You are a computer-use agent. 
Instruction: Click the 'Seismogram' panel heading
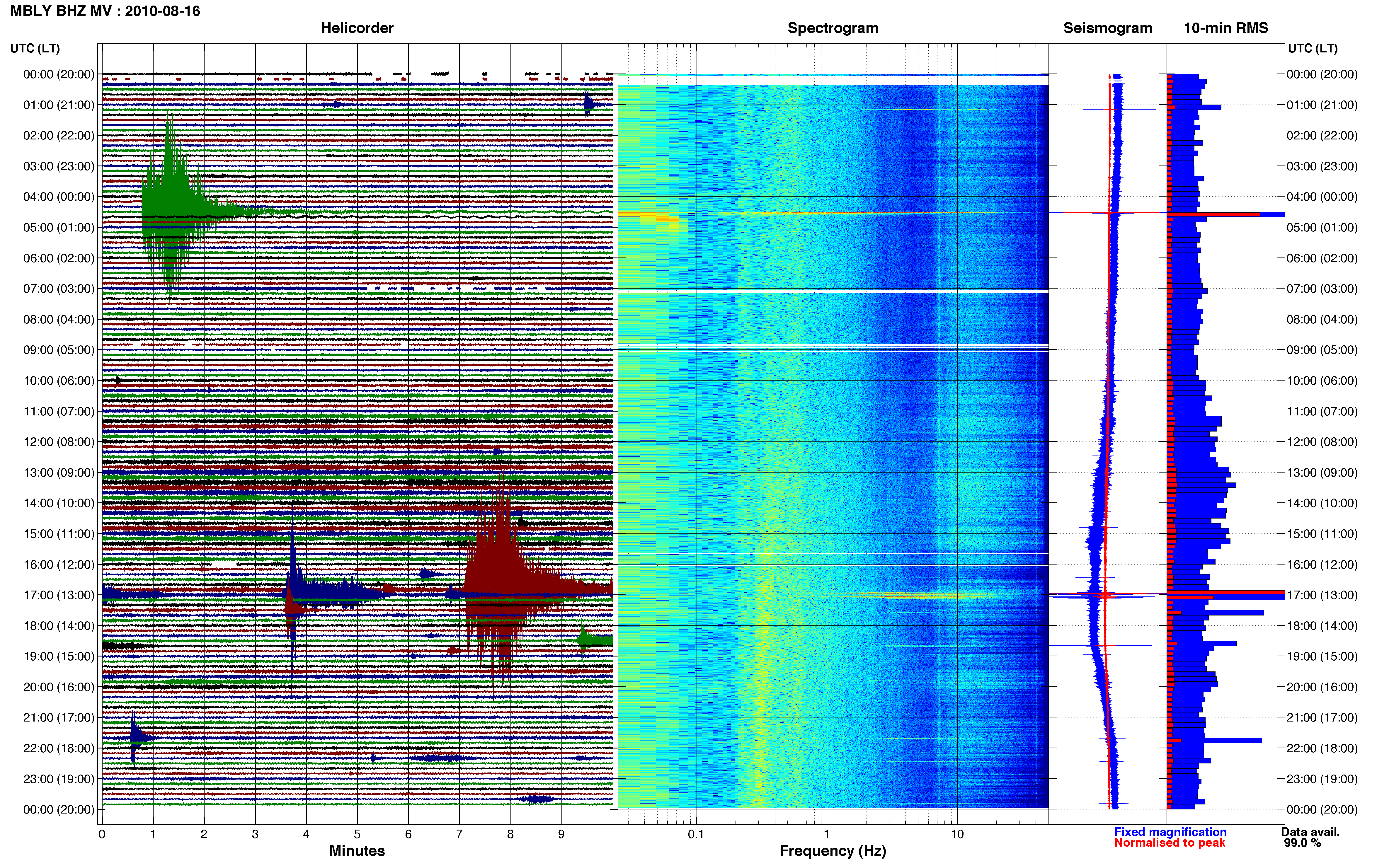click(x=1108, y=28)
